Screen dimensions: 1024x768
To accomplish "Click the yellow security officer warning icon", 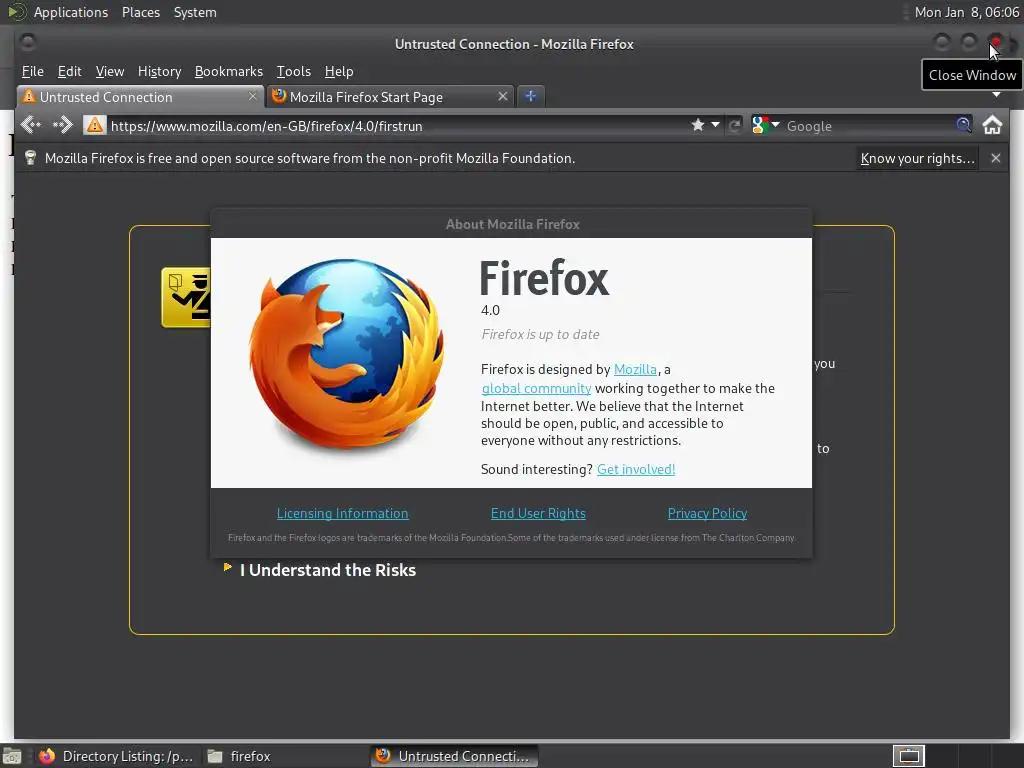I will 186,297.
